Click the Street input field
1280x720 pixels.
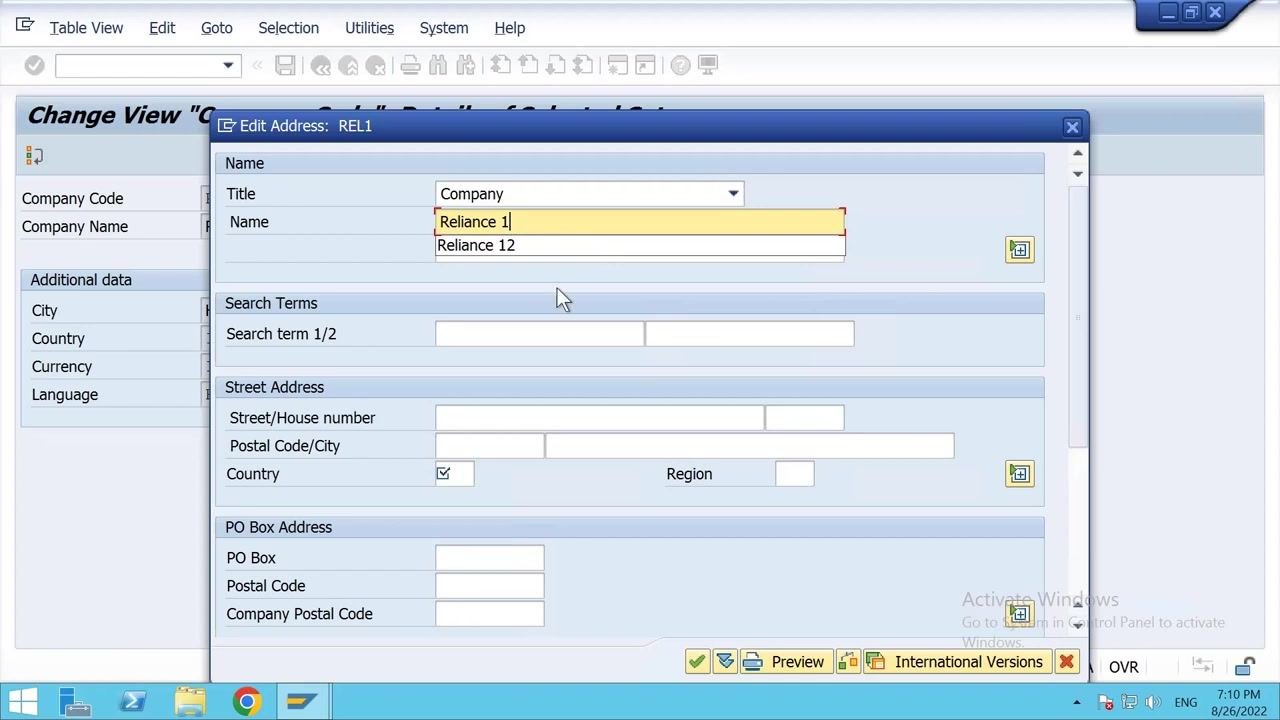pos(600,418)
